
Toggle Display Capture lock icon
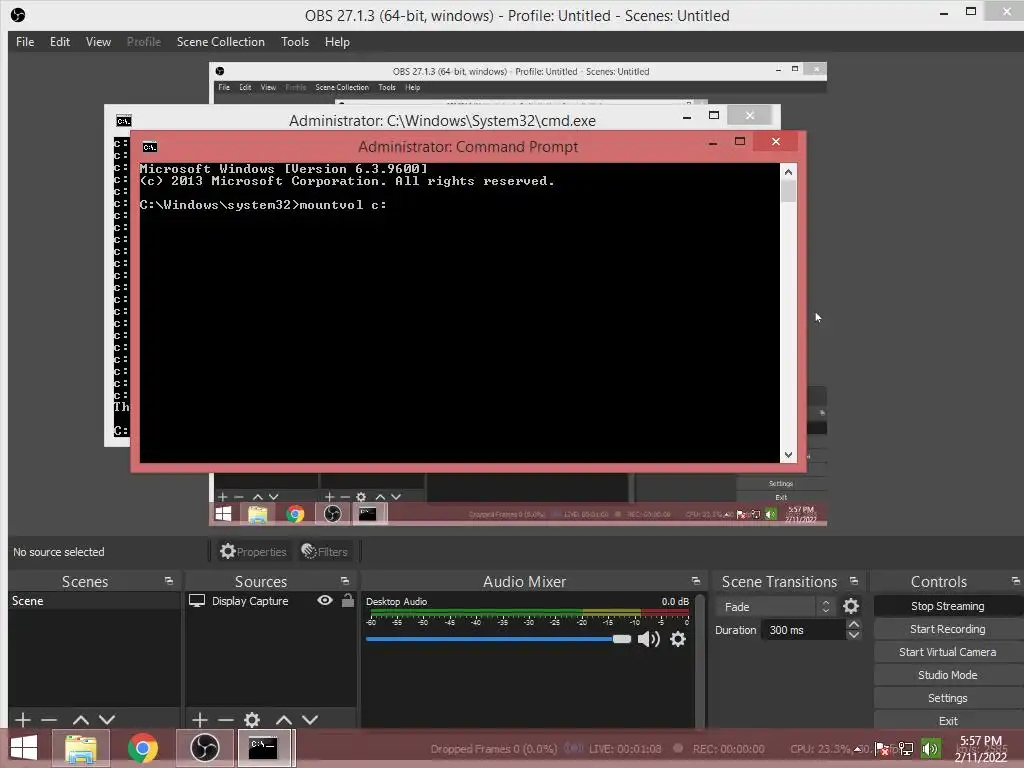tap(348, 600)
